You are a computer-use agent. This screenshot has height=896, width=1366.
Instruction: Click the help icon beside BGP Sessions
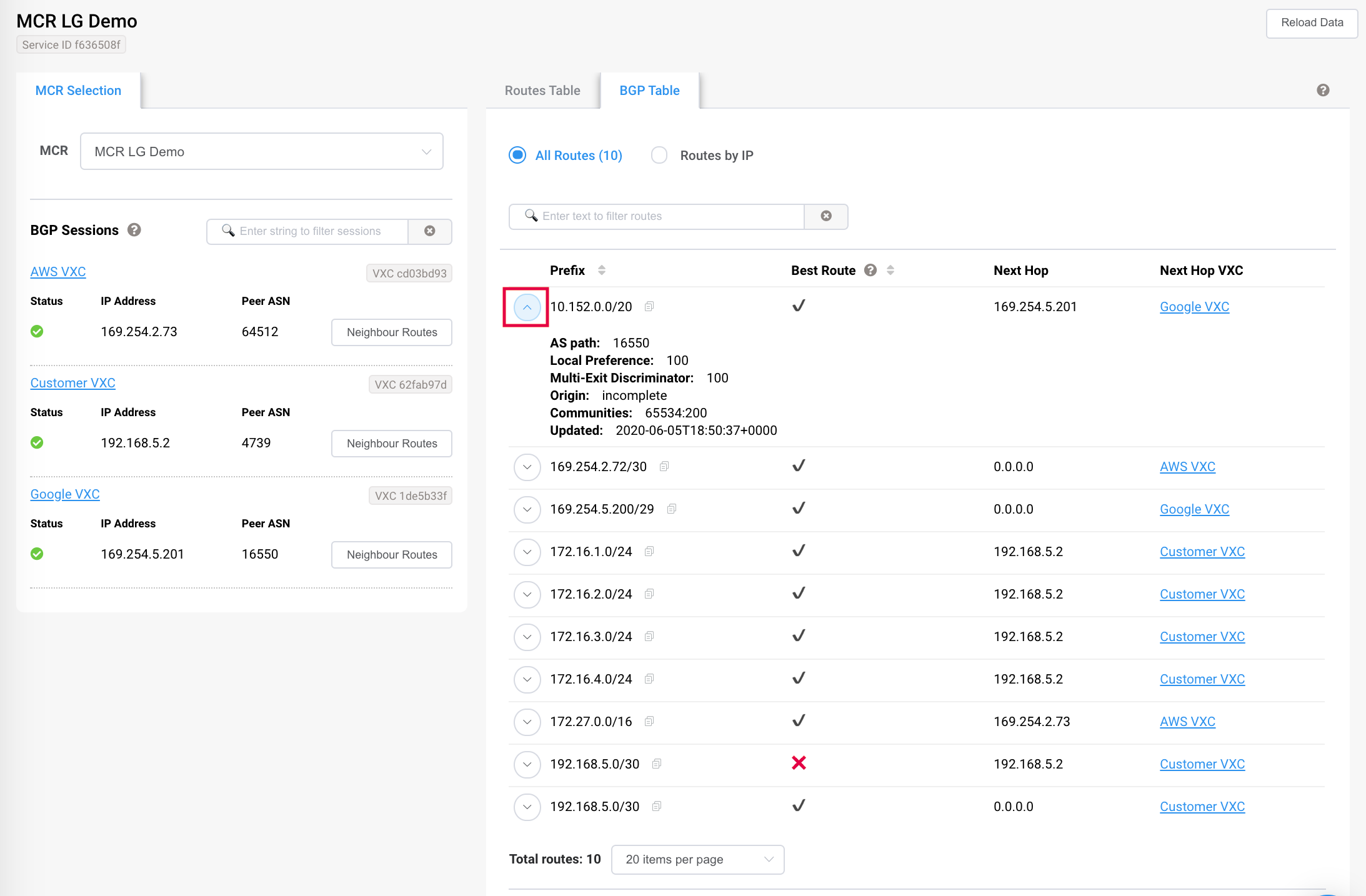pyautogui.click(x=134, y=230)
